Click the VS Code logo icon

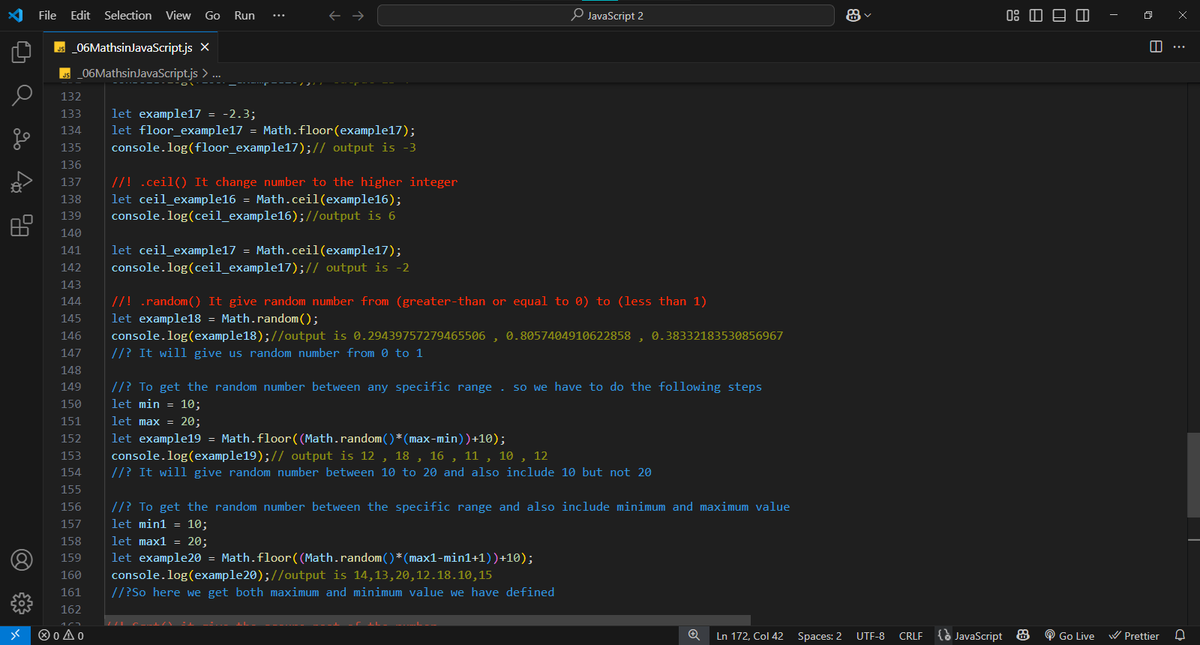click(x=16, y=15)
